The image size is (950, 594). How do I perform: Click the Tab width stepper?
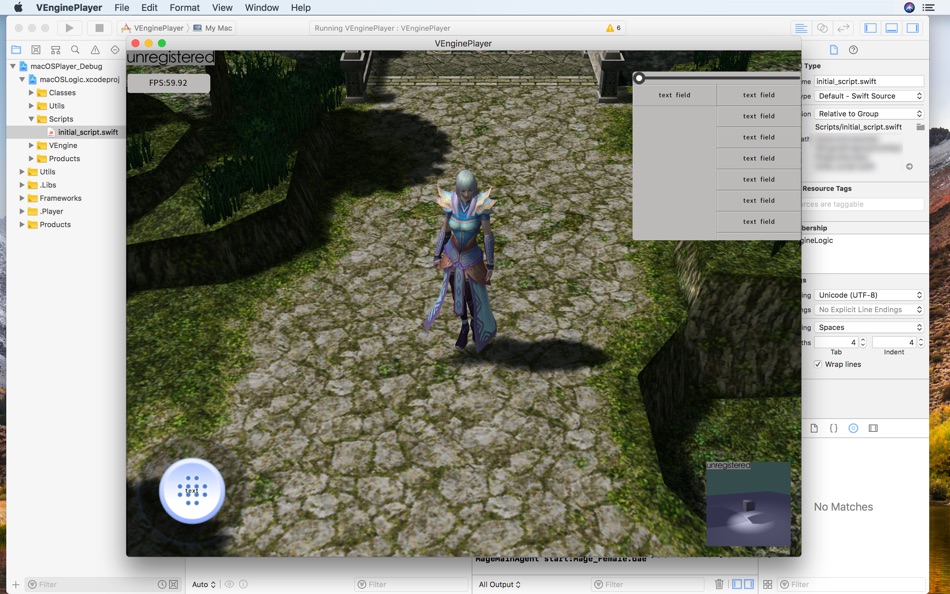pos(863,342)
